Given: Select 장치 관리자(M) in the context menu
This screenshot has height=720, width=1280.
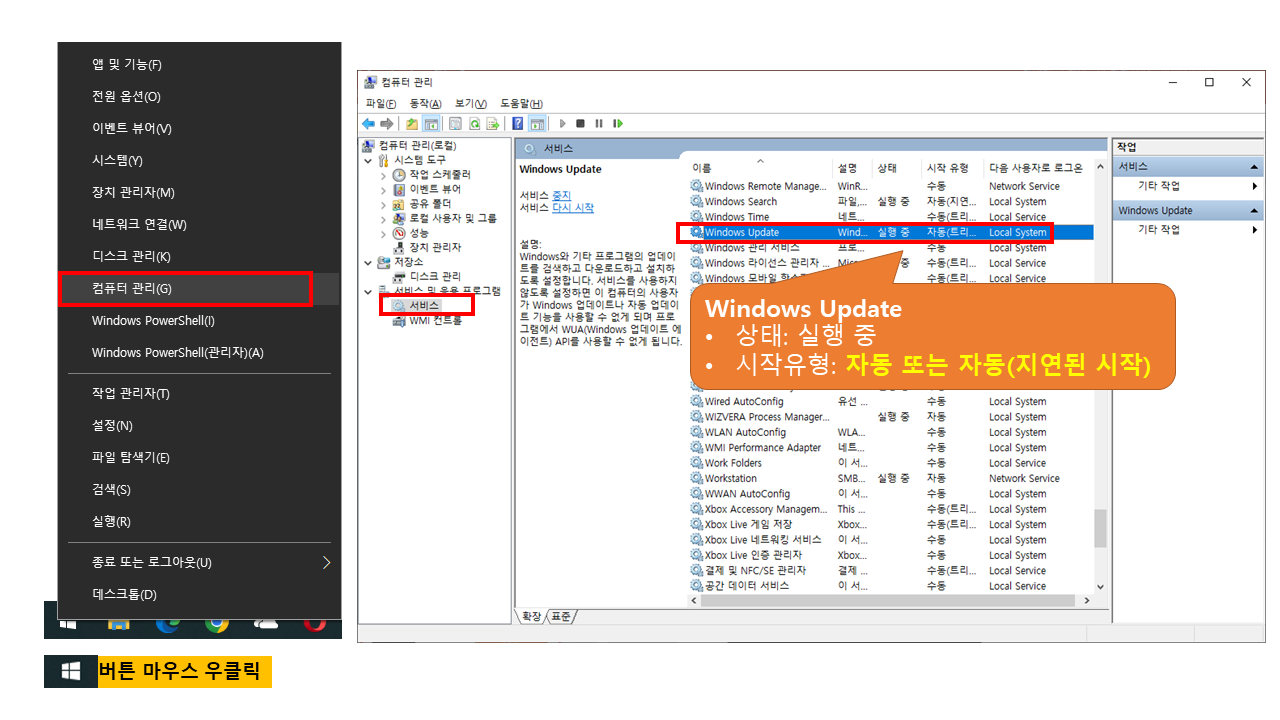Looking at the screenshot, I should 200,192.
